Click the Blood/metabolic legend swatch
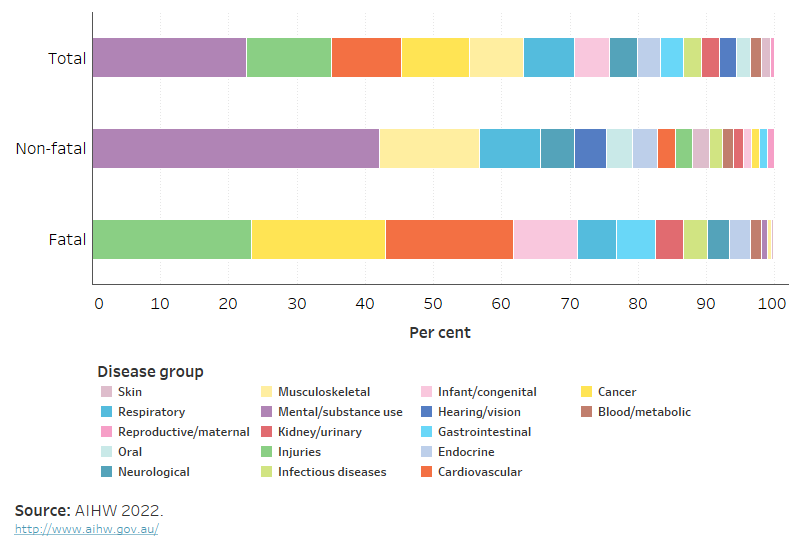The width and height of the screenshot is (800, 550). 589,412
